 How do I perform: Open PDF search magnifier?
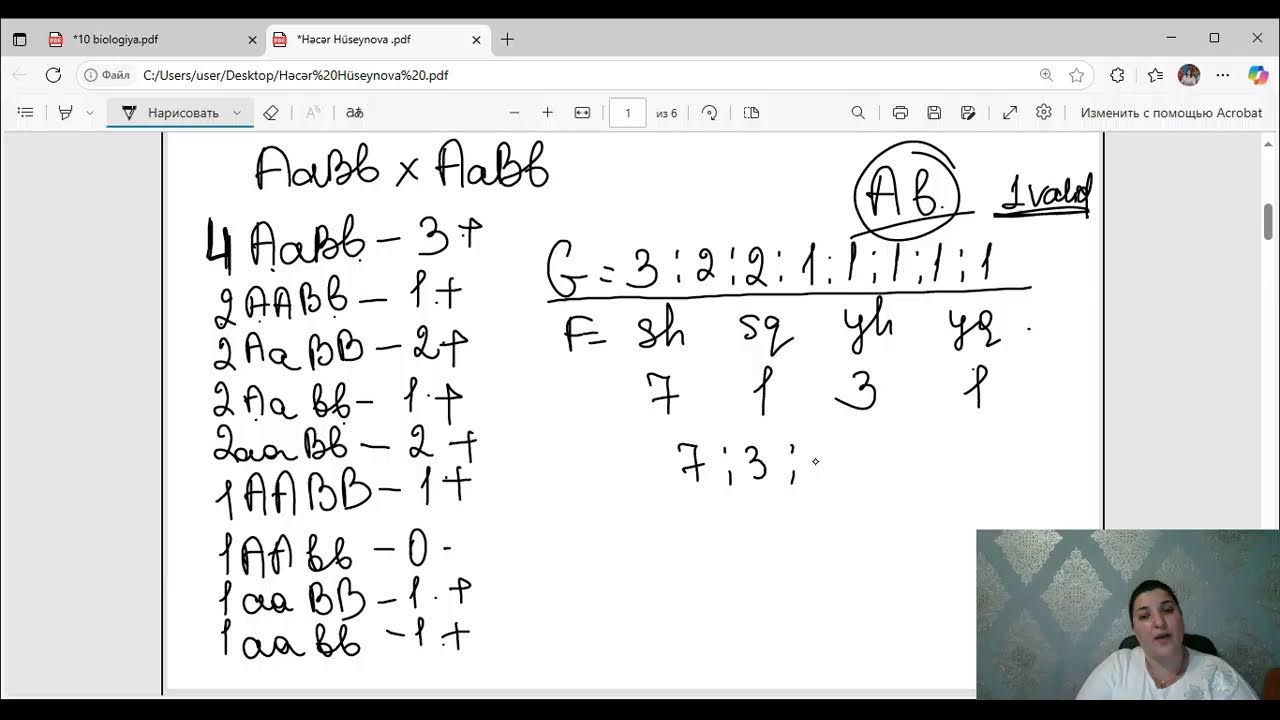click(x=858, y=113)
